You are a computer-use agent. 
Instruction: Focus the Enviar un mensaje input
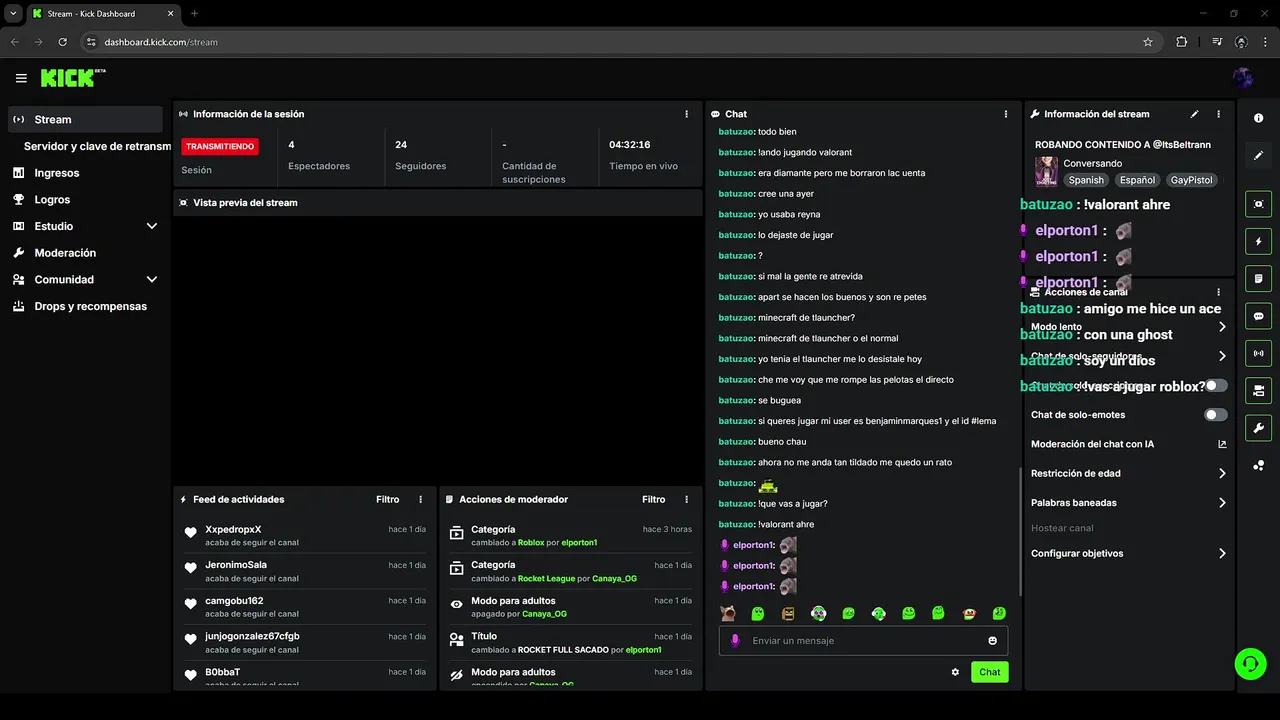click(863, 641)
